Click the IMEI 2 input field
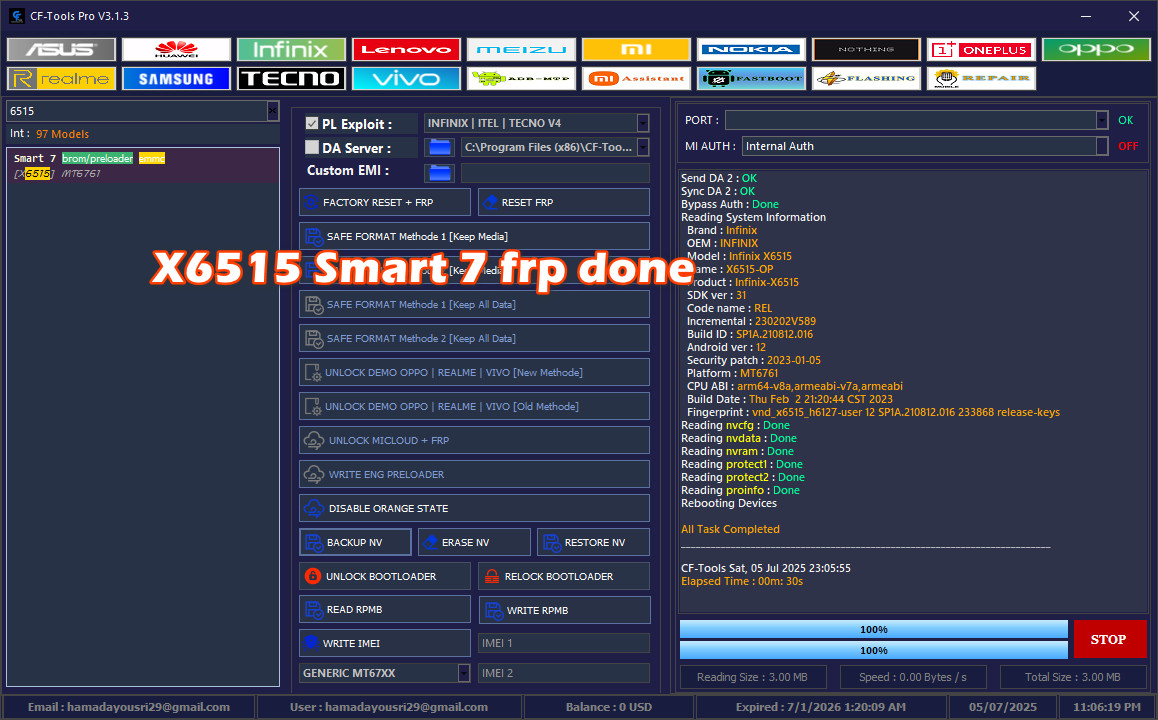The image size is (1158, 720). (x=564, y=673)
